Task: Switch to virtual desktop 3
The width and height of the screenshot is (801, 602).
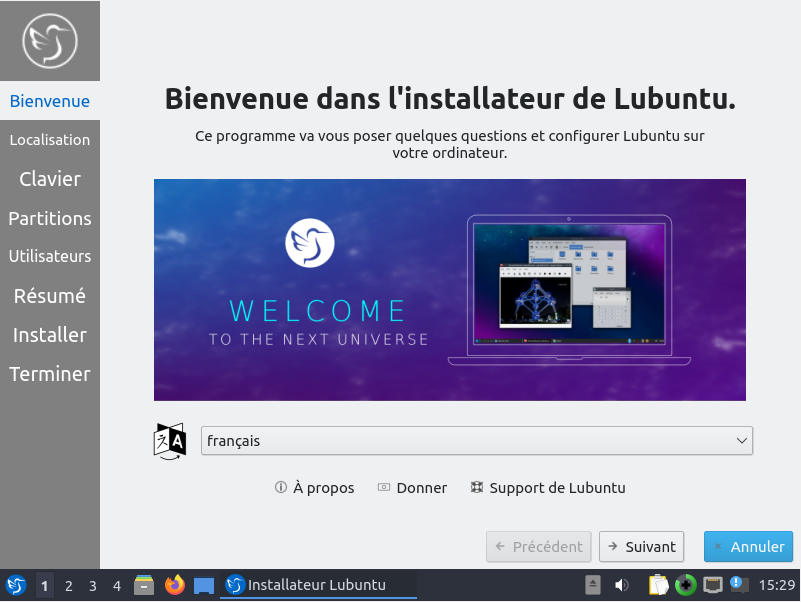Action: click(92, 586)
